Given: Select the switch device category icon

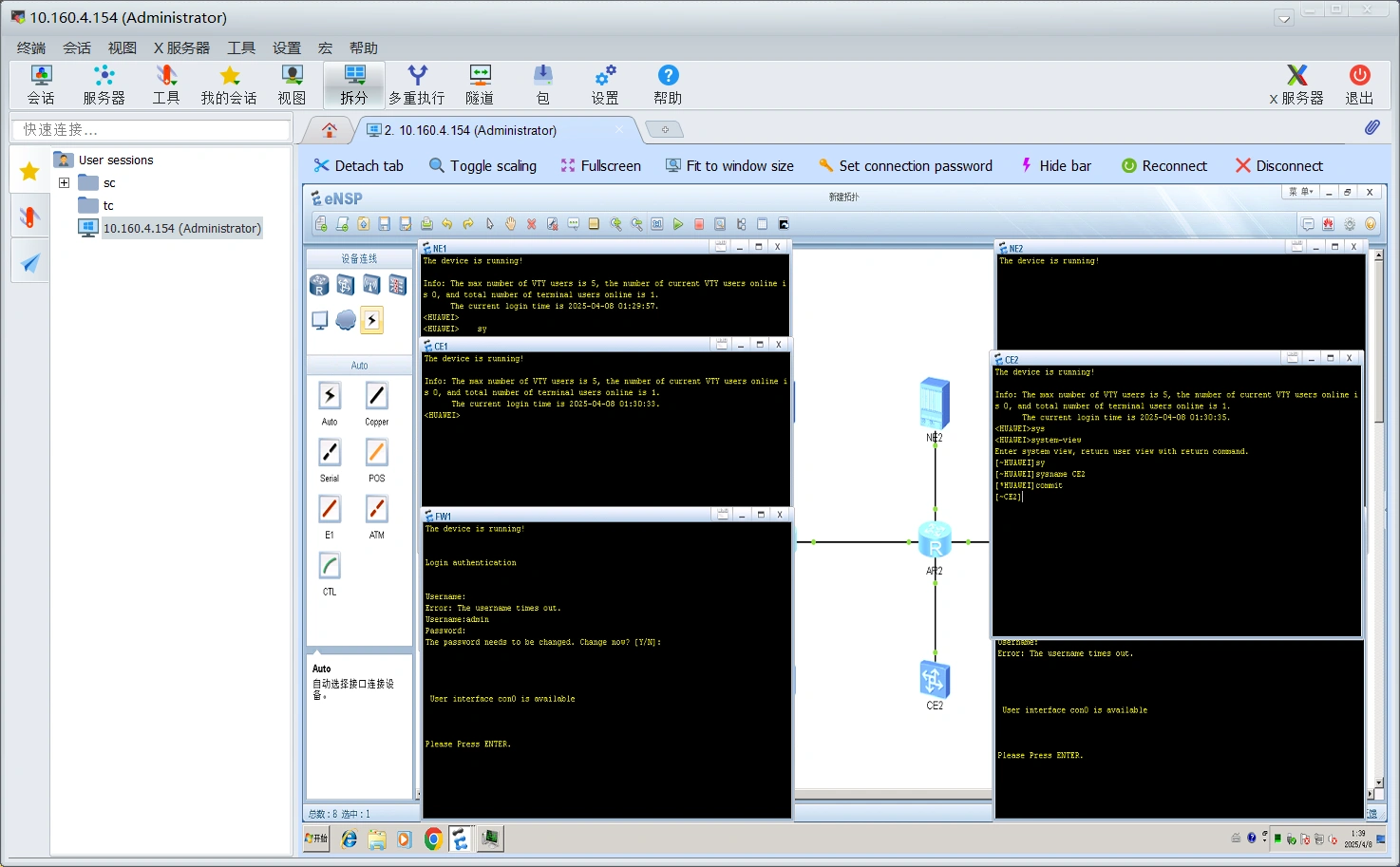Looking at the screenshot, I should (346, 284).
